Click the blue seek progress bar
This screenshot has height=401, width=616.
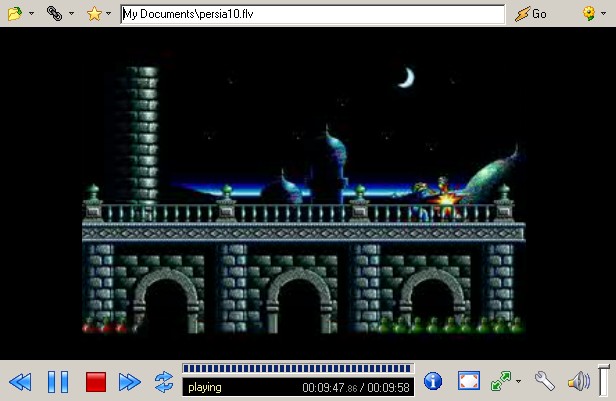click(x=298, y=368)
